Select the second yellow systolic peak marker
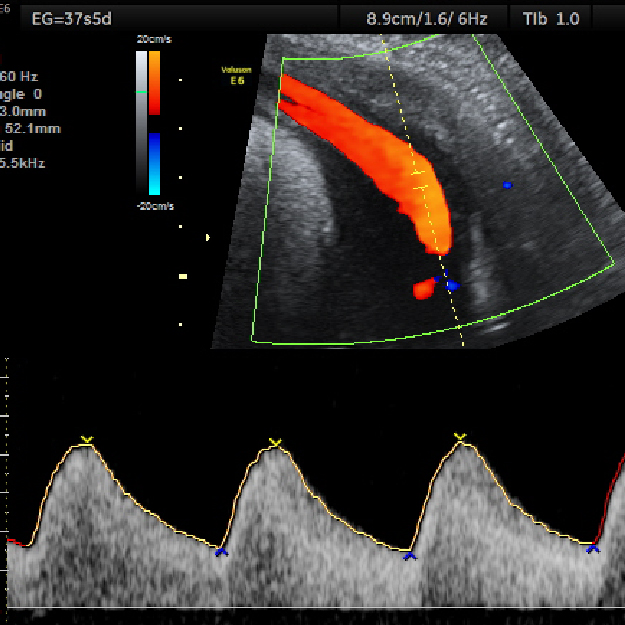This screenshot has width=625, height=625. 275,442
